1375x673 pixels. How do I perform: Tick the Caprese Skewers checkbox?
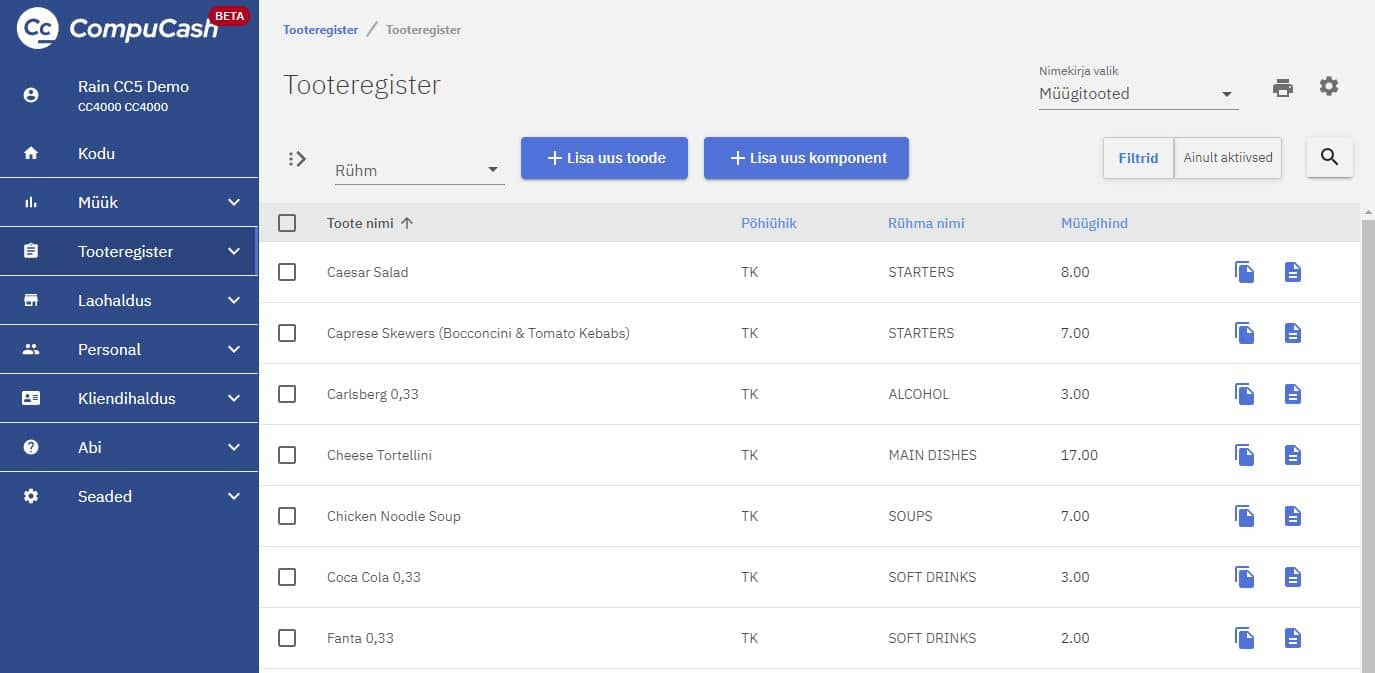(x=287, y=333)
